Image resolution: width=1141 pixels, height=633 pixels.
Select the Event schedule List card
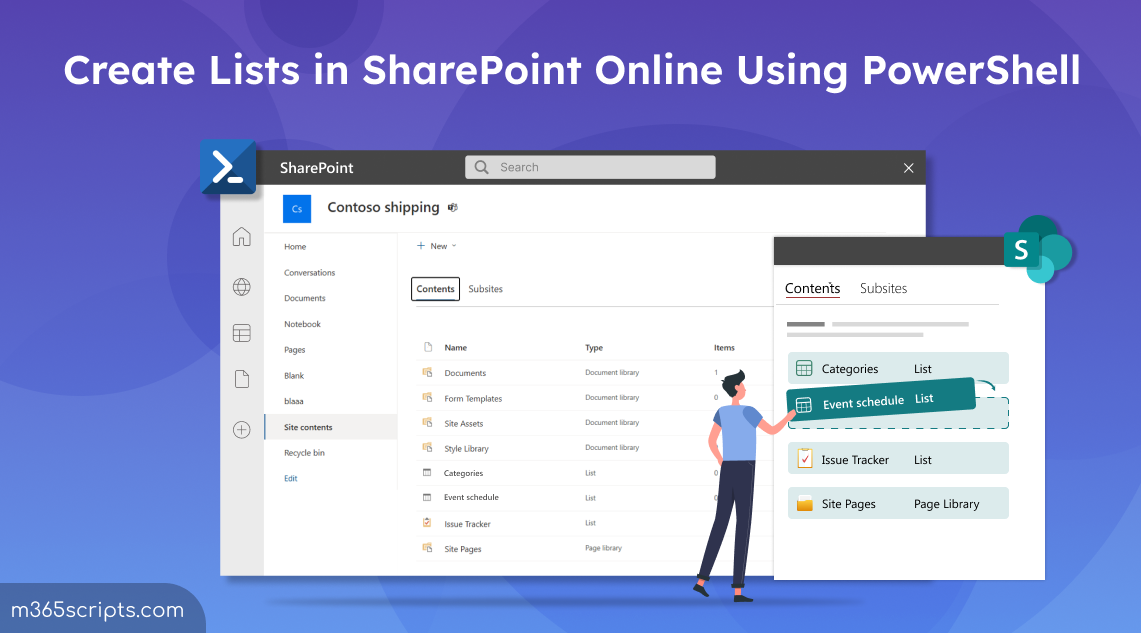click(x=880, y=401)
